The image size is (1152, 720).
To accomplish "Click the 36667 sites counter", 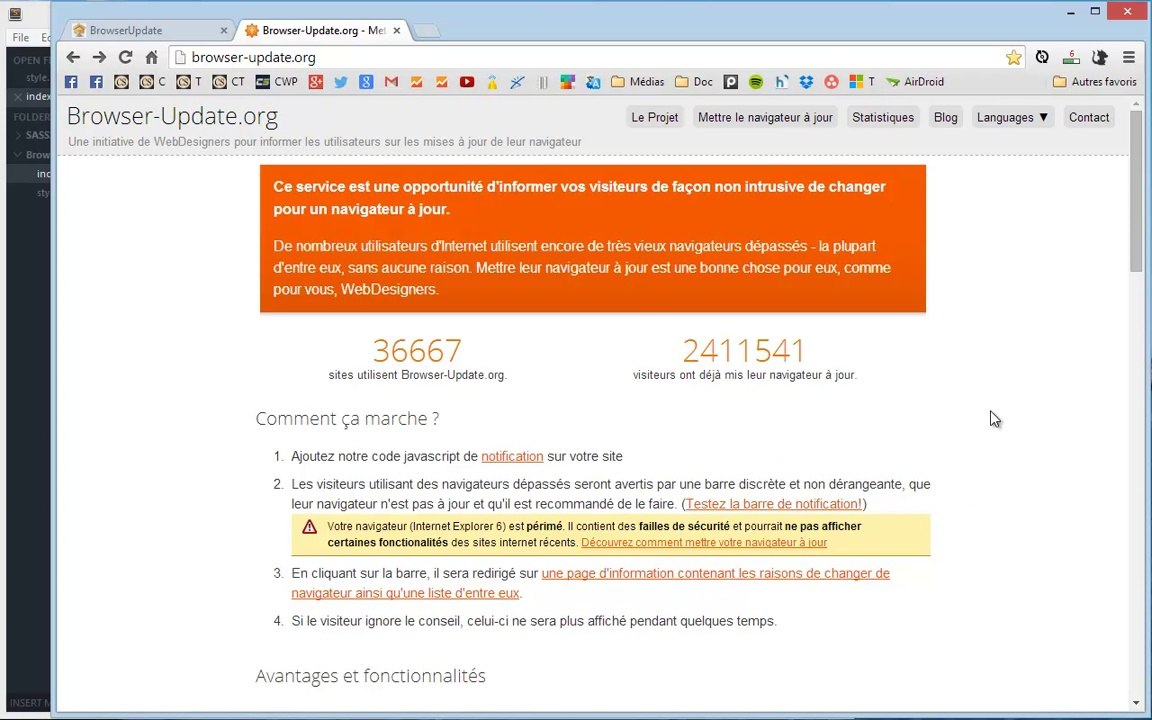I will coord(417,350).
